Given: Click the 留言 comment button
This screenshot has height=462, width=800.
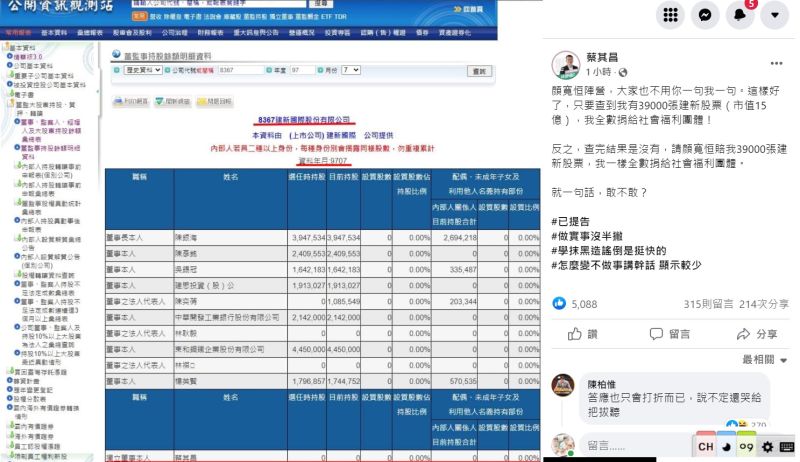Looking at the screenshot, I should click(x=669, y=334).
